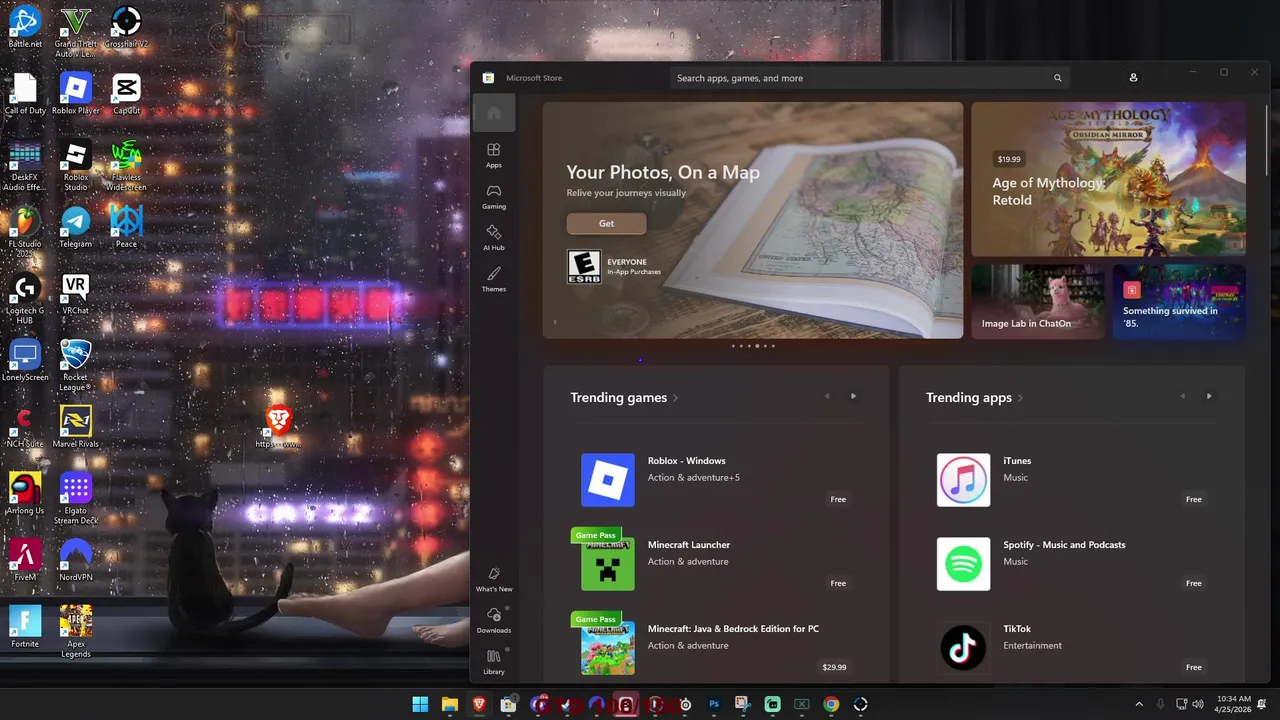
Task: Select the NordVPN desktop icon
Action: coord(76,561)
